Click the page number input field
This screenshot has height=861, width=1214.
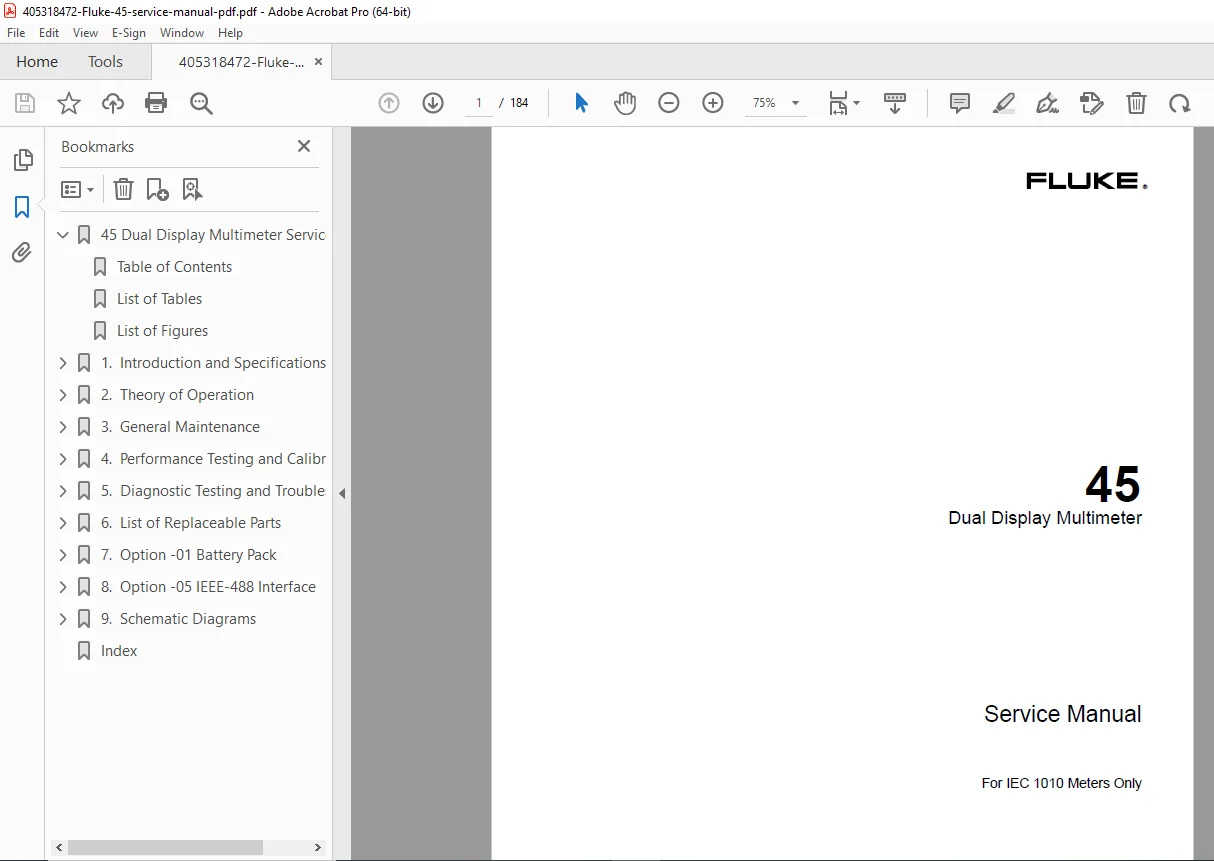pyautogui.click(x=479, y=103)
